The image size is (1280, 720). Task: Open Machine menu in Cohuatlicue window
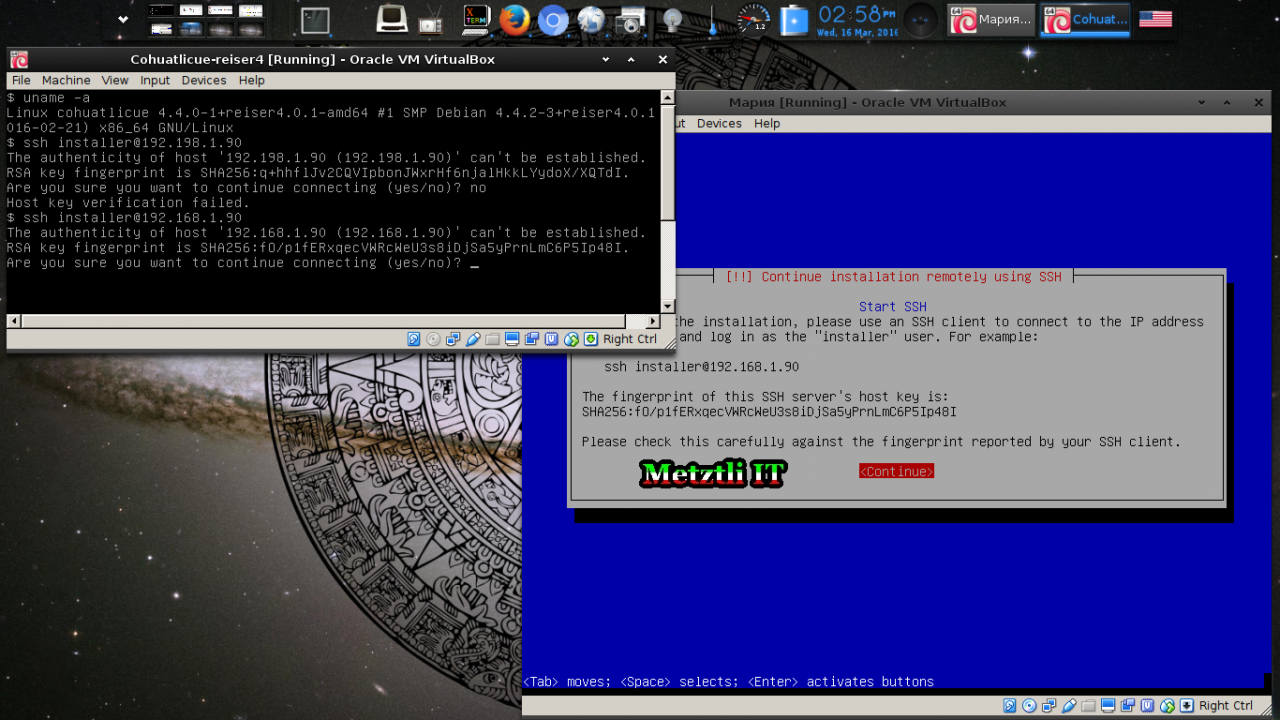[x=66, y=80]
